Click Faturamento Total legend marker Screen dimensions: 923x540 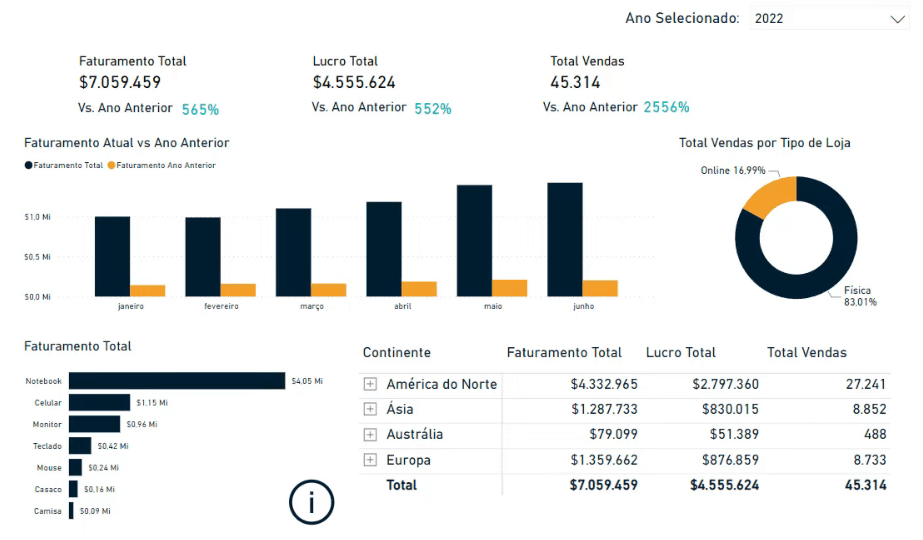point(28,165)
